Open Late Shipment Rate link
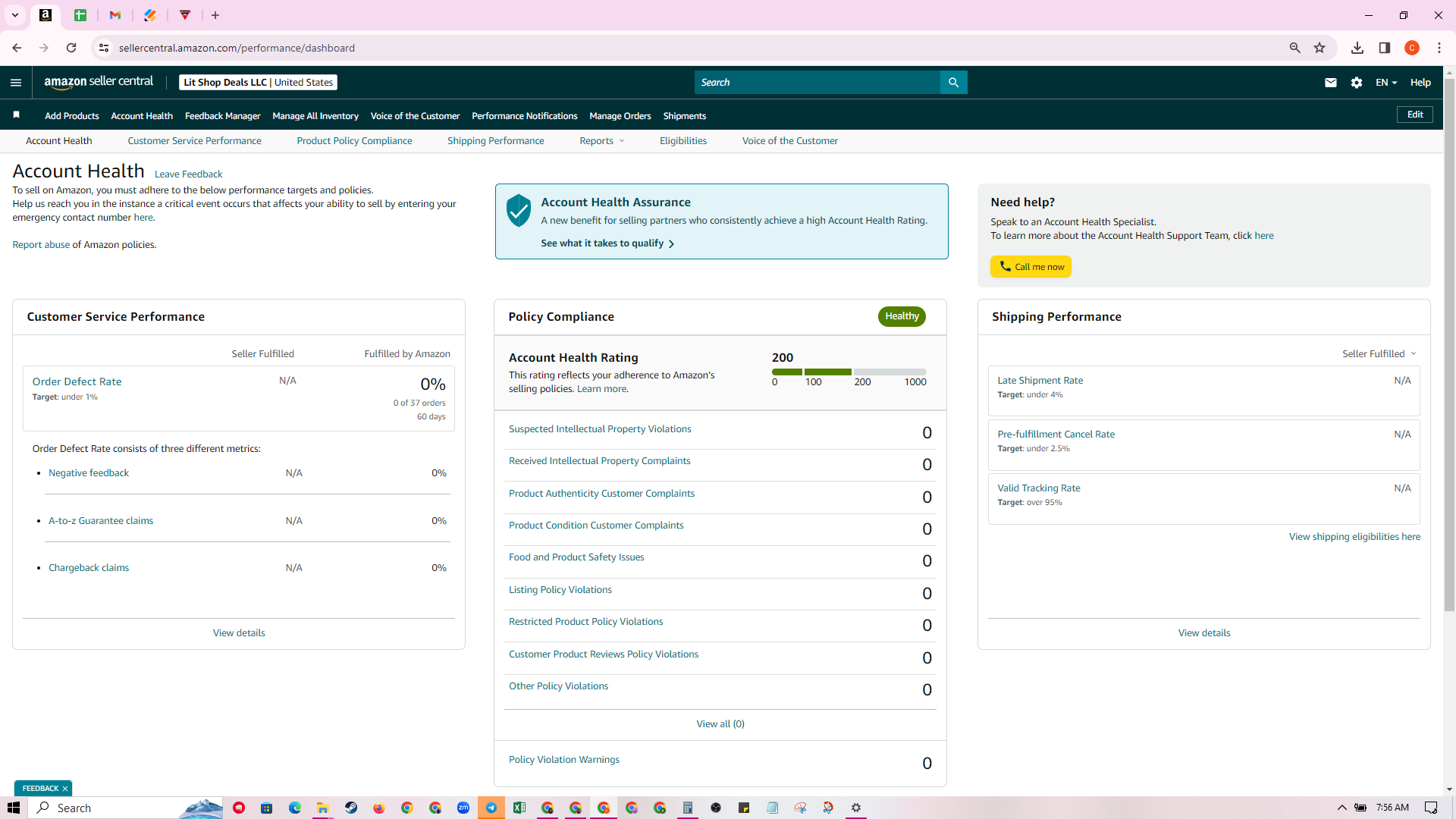 point(1040,381)
